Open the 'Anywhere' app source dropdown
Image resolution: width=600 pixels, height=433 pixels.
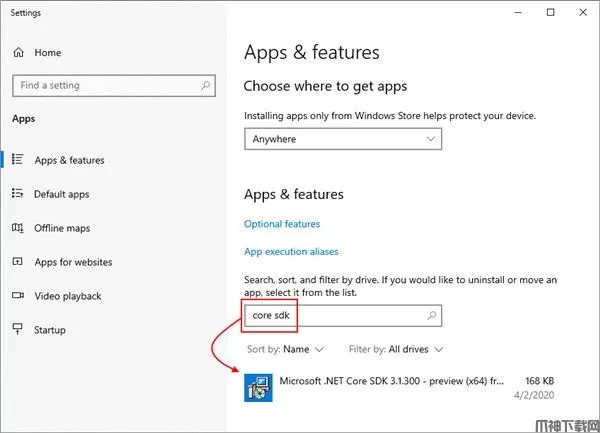tap(343, 139)
